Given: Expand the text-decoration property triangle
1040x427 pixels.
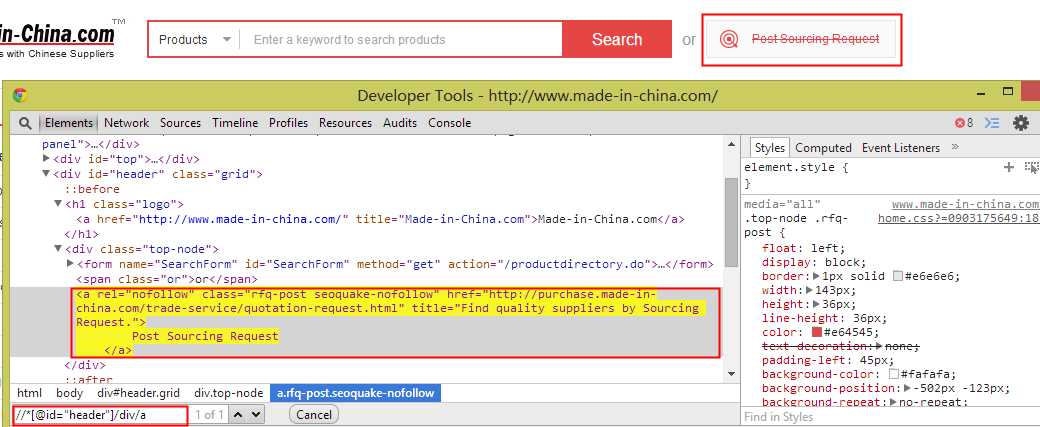Looking at the screenshot, I should pyautogui.click(x=879, y=345).
